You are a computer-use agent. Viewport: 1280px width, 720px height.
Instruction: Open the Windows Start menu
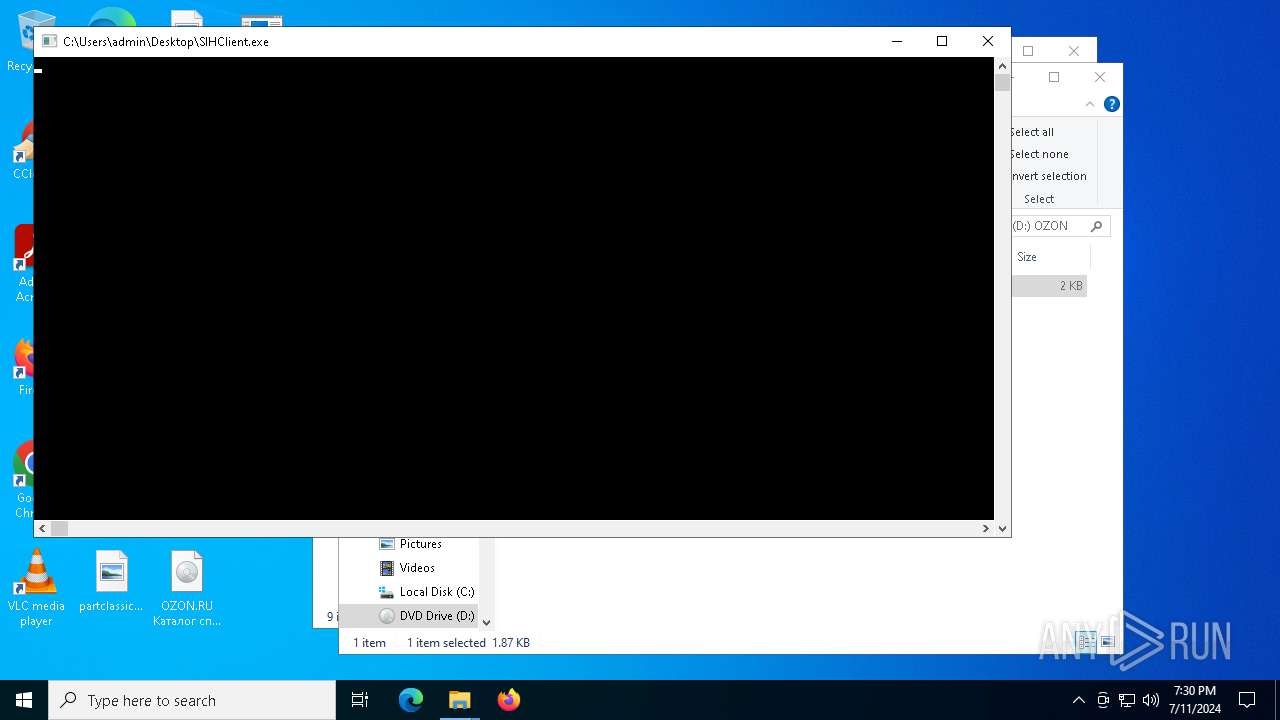[x=24, y=700]
